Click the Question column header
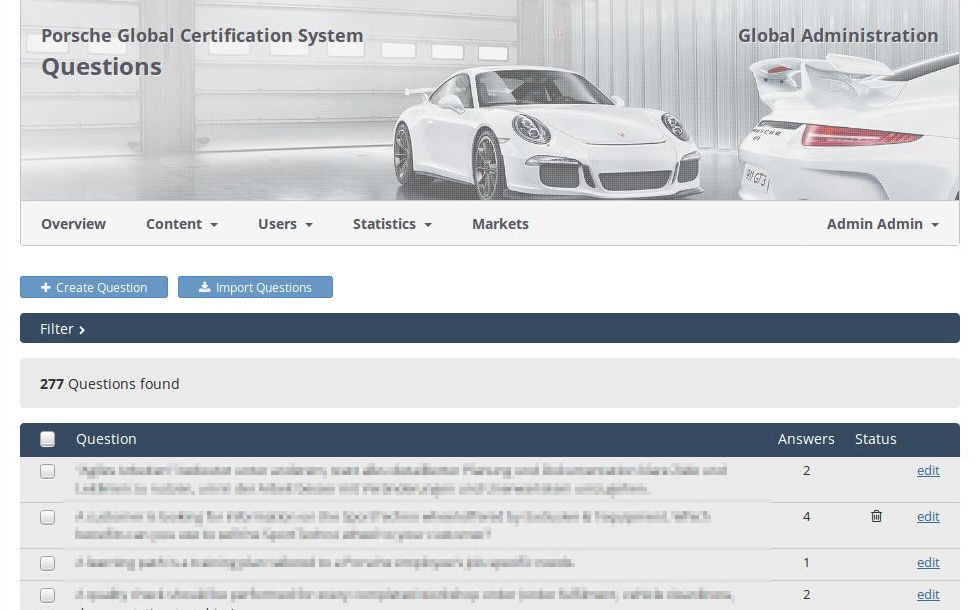Screen dimensions: 980x610 click(106, 439)
